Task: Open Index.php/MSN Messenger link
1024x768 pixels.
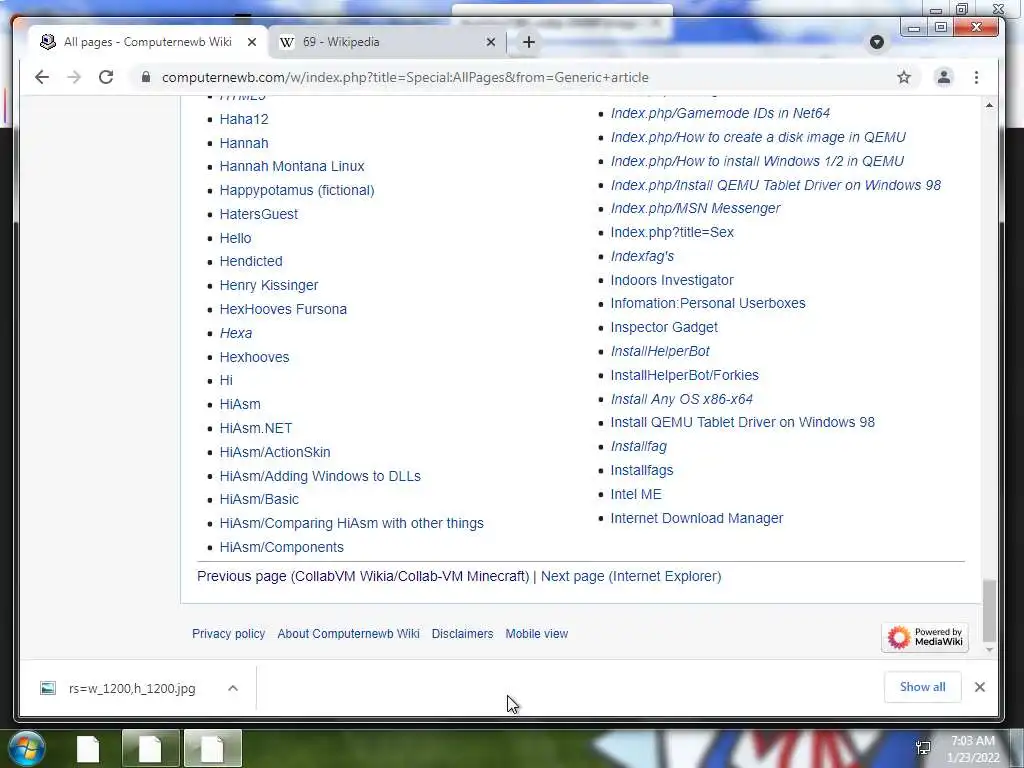Action: (x=696, y=208)
